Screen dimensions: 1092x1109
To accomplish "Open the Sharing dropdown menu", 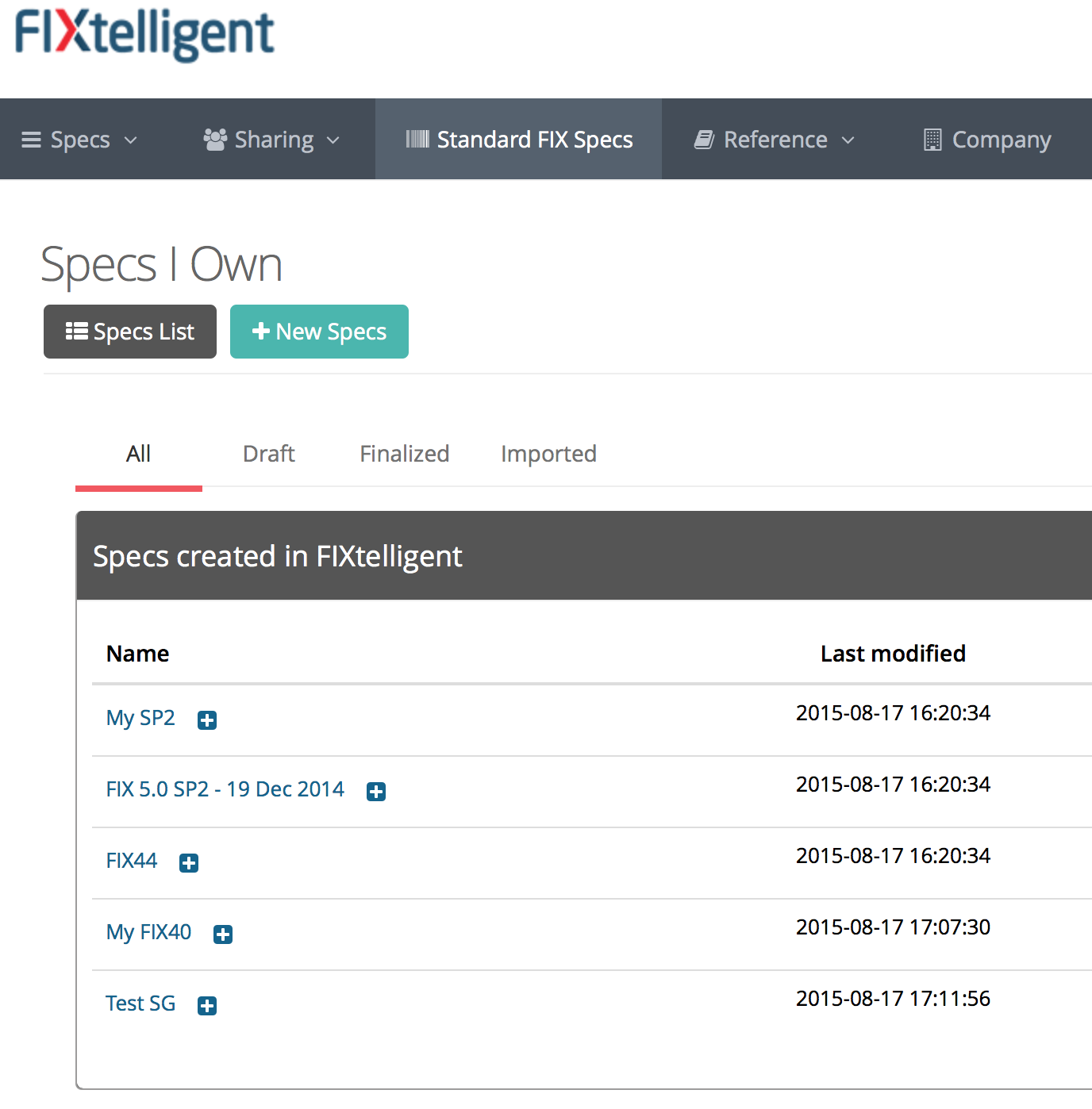I will click(x=271, y=140).
